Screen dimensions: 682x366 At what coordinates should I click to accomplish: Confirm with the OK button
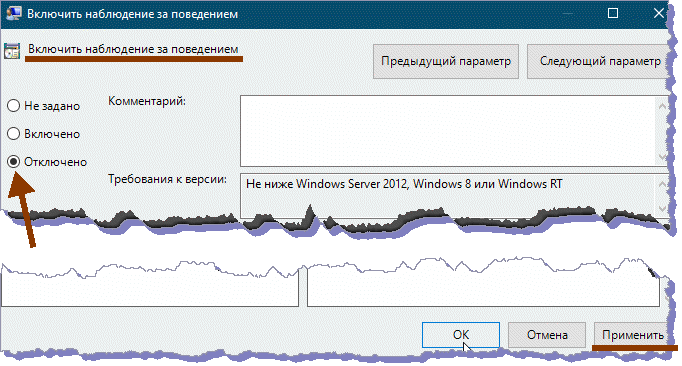(x=461, y=335)
